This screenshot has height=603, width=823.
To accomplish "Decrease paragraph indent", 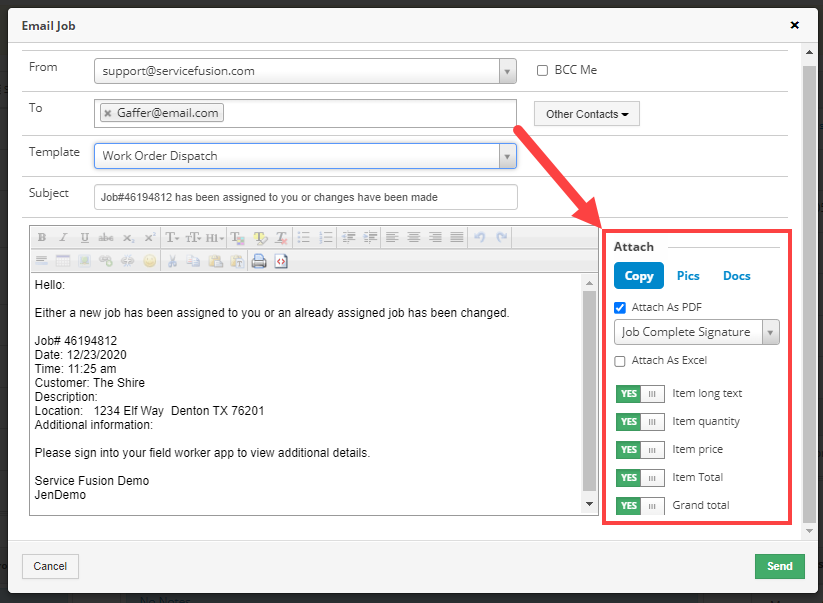I will tap(349, 238).
